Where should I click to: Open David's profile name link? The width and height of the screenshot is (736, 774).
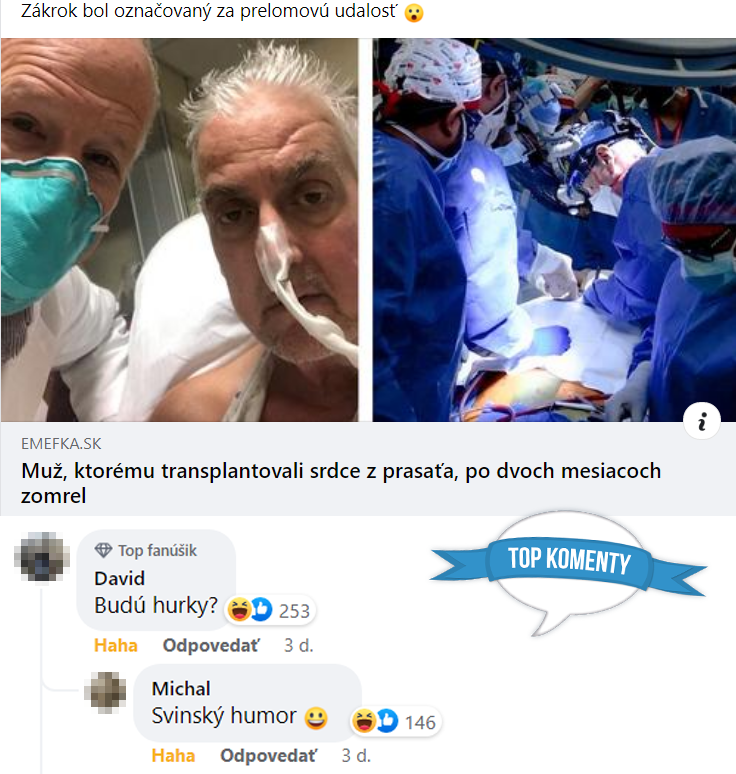[x=119, y=578]
